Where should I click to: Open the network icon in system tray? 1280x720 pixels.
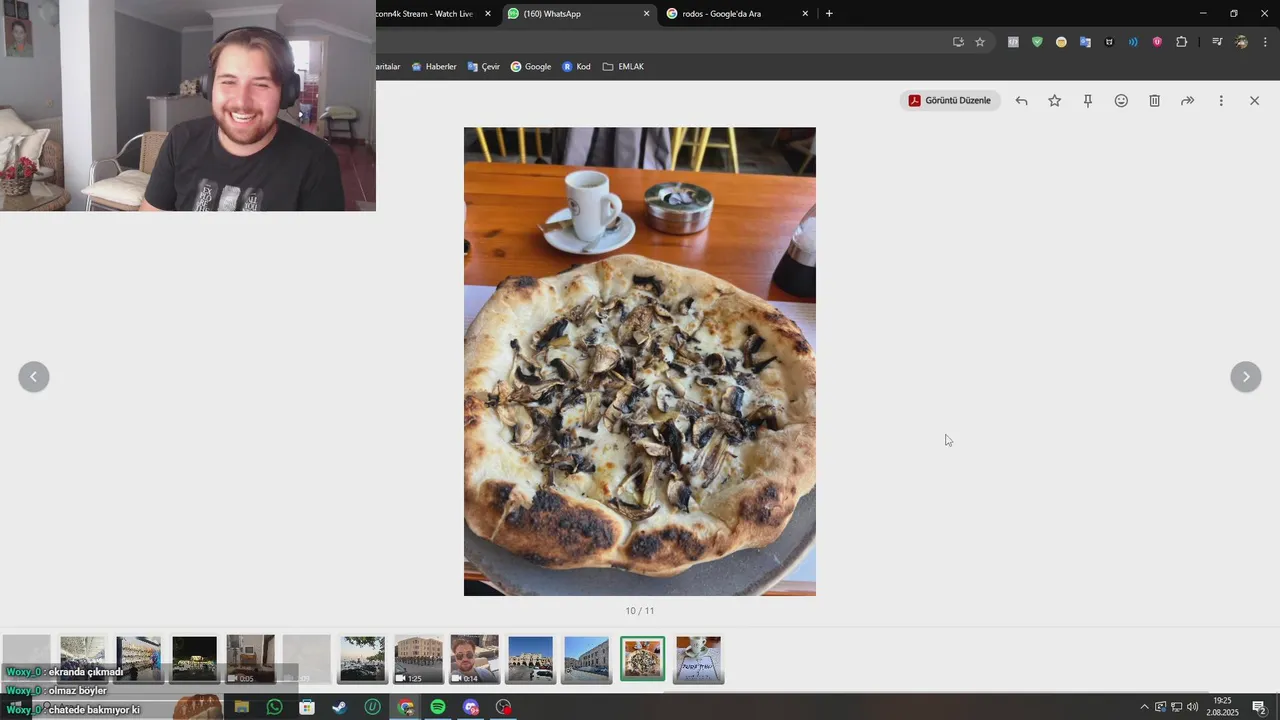(1176, 707)
